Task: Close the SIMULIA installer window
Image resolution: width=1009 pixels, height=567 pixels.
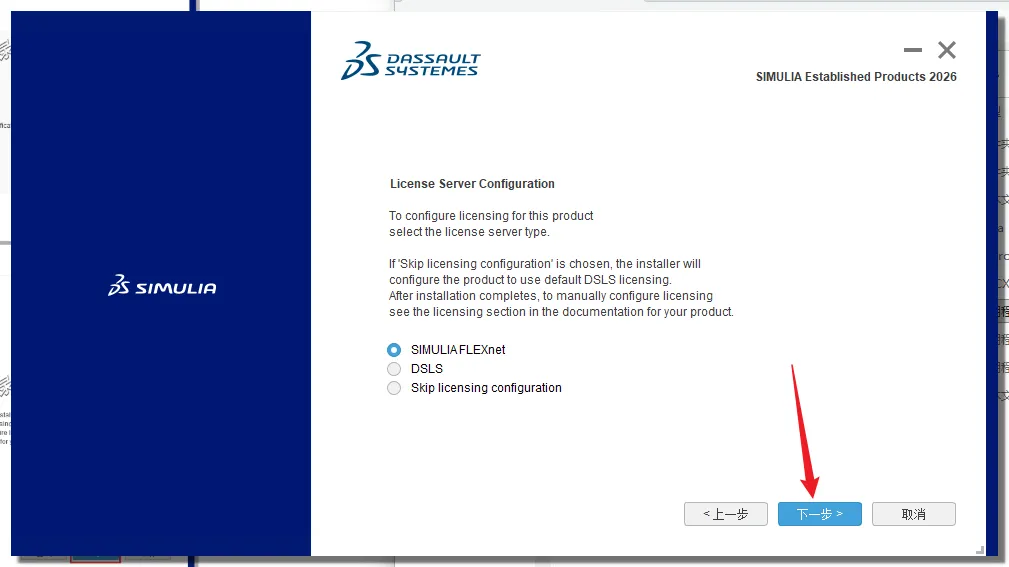Action: pyautogui.click(x=947, y=50)
